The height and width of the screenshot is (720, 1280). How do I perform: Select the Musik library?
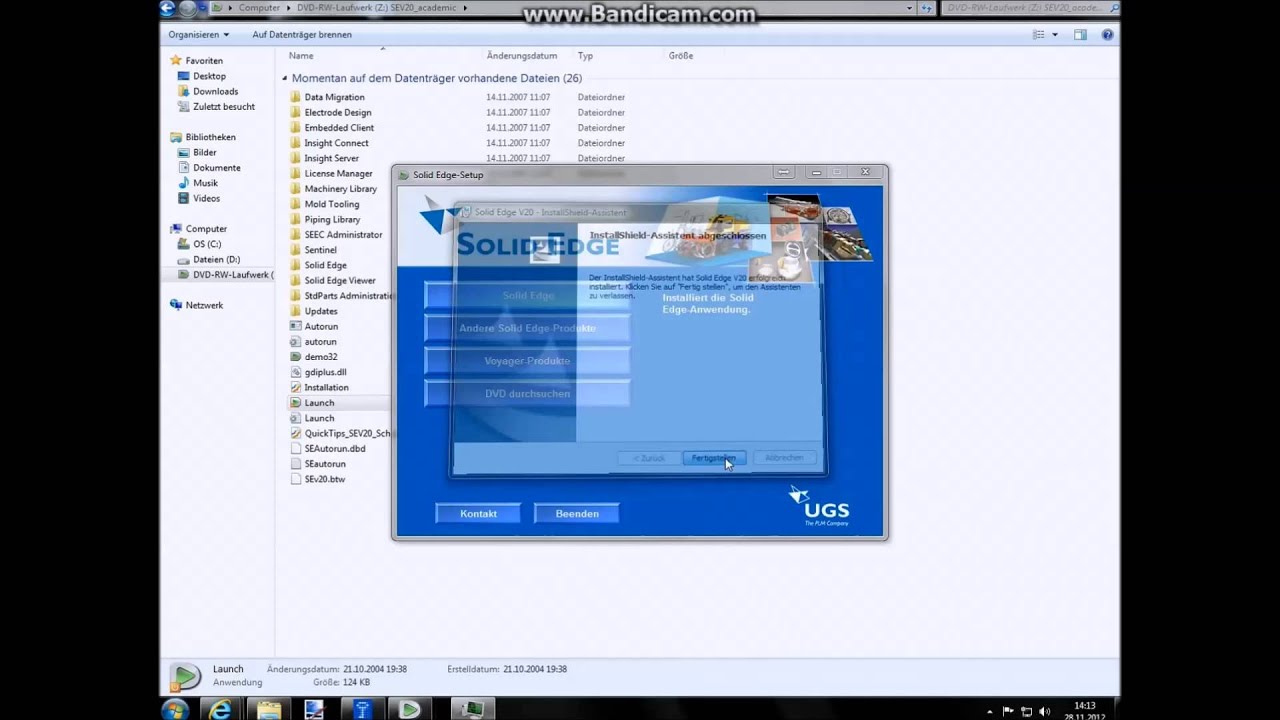tap(205, 183)
